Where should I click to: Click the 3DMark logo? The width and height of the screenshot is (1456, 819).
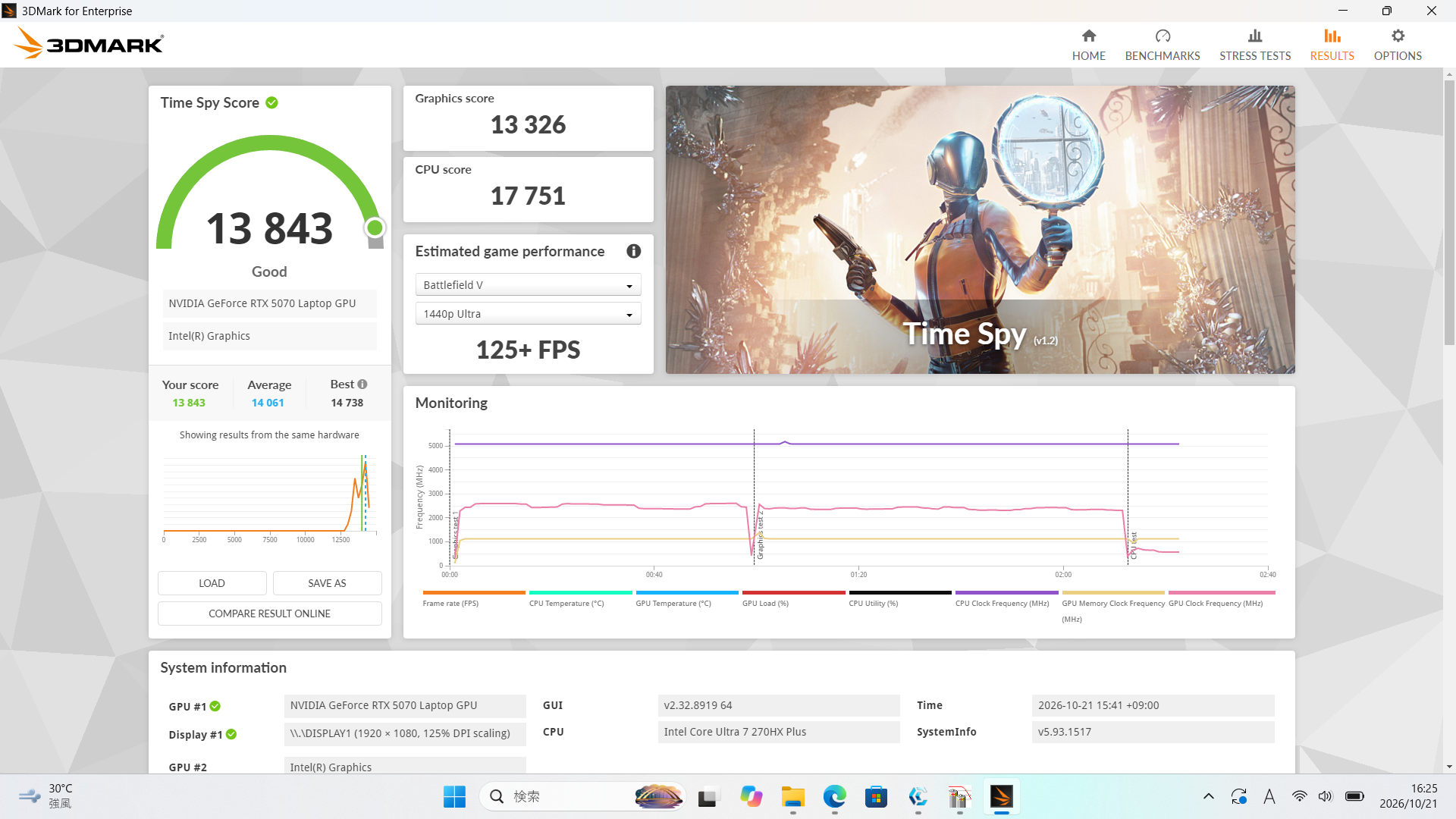click(89, 43)
